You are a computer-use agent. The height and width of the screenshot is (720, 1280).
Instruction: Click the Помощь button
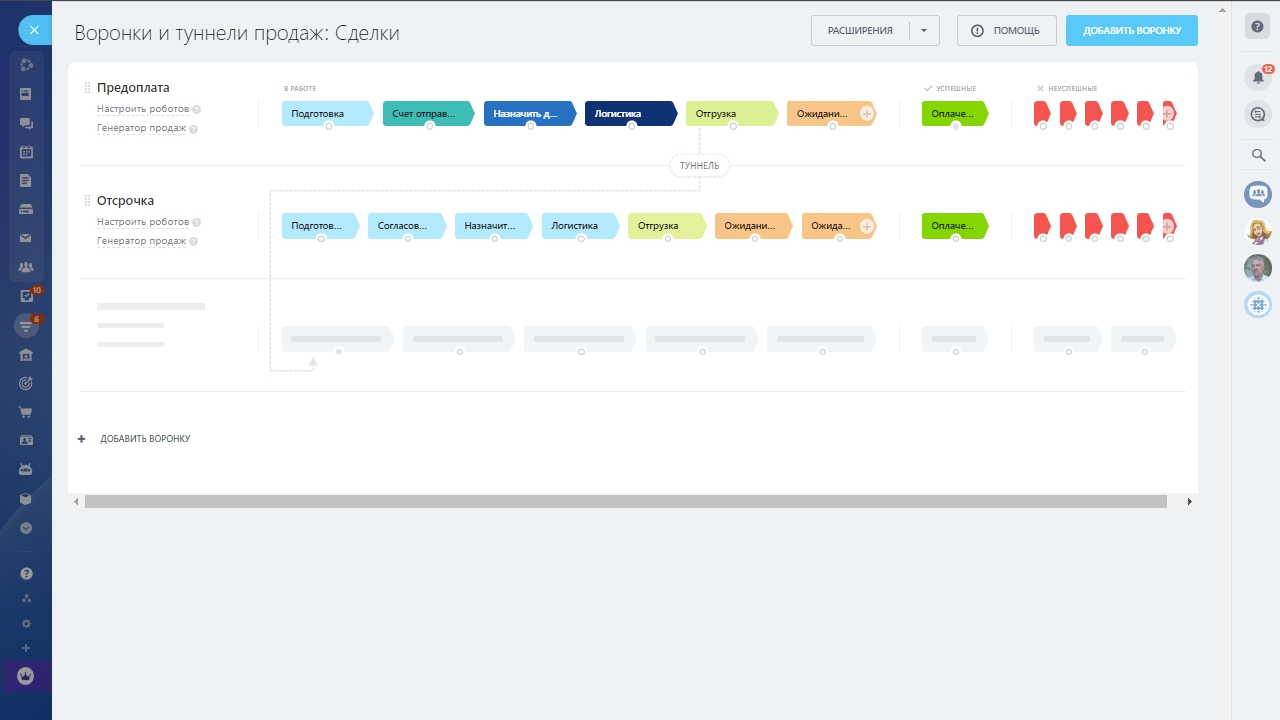pos(1007,31)
